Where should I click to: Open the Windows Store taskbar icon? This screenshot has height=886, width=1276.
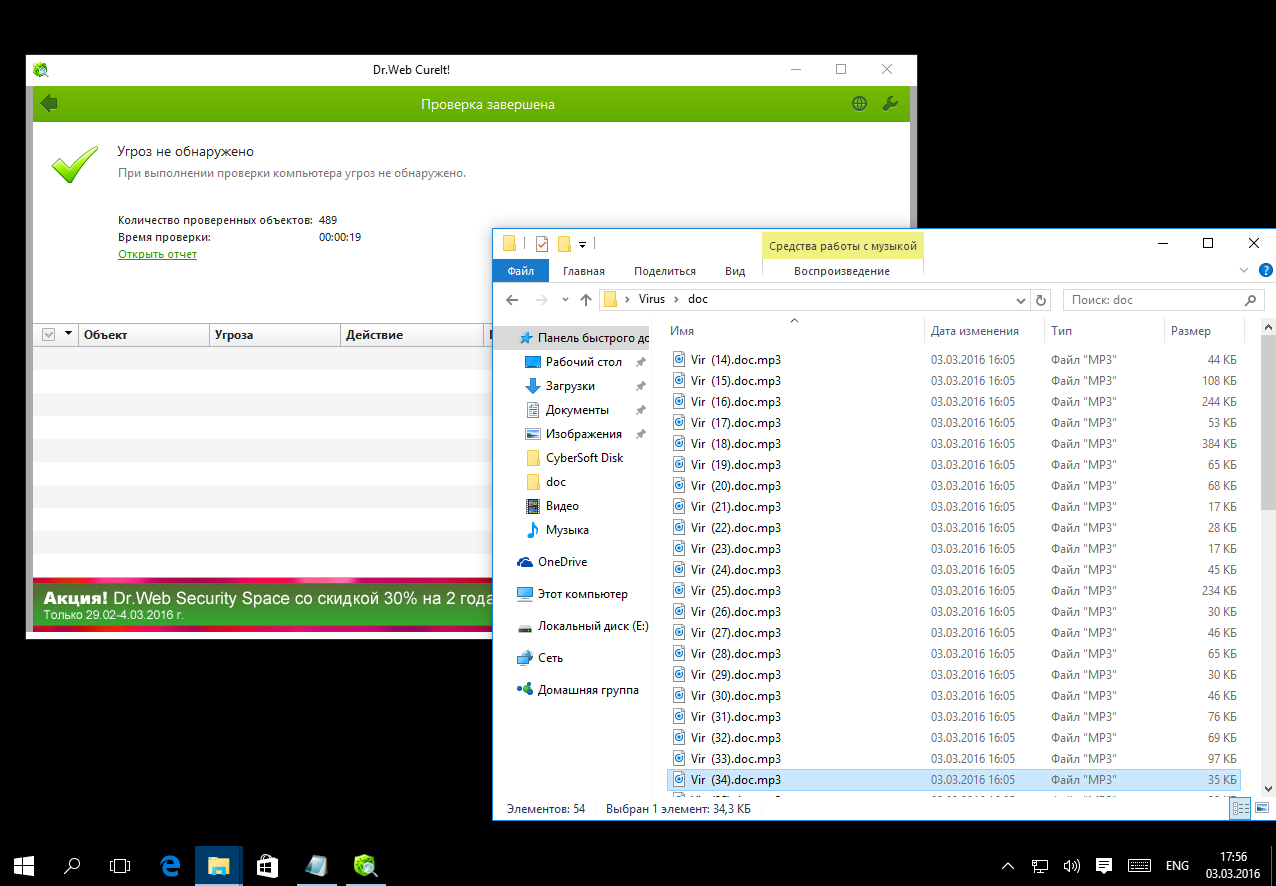[267, 865]
